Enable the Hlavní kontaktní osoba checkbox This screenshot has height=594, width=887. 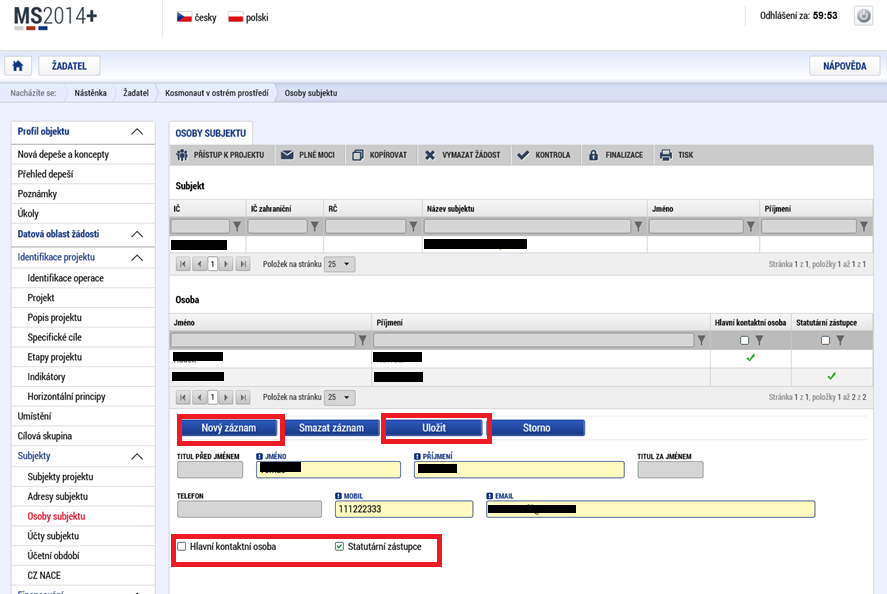[x=182, y=546]
